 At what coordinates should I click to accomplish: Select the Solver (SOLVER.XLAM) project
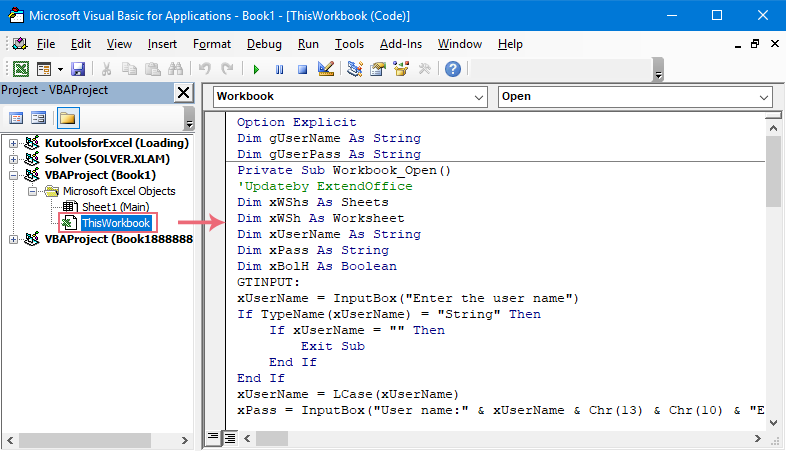107,159
